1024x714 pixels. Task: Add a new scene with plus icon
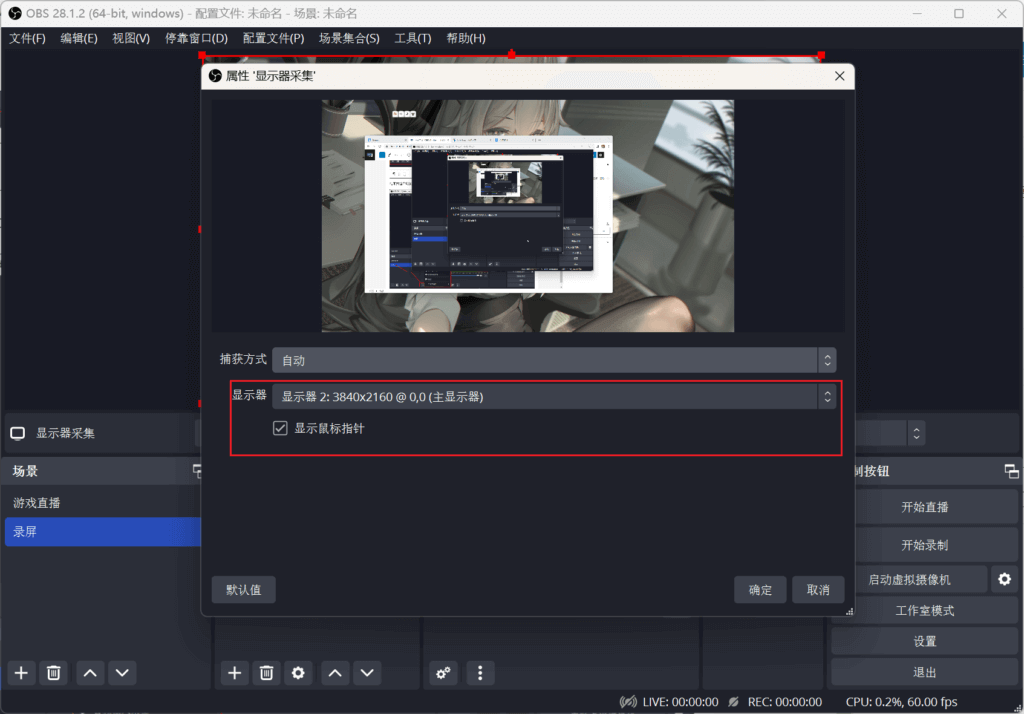pyautogui.click(x=22, y=673)
